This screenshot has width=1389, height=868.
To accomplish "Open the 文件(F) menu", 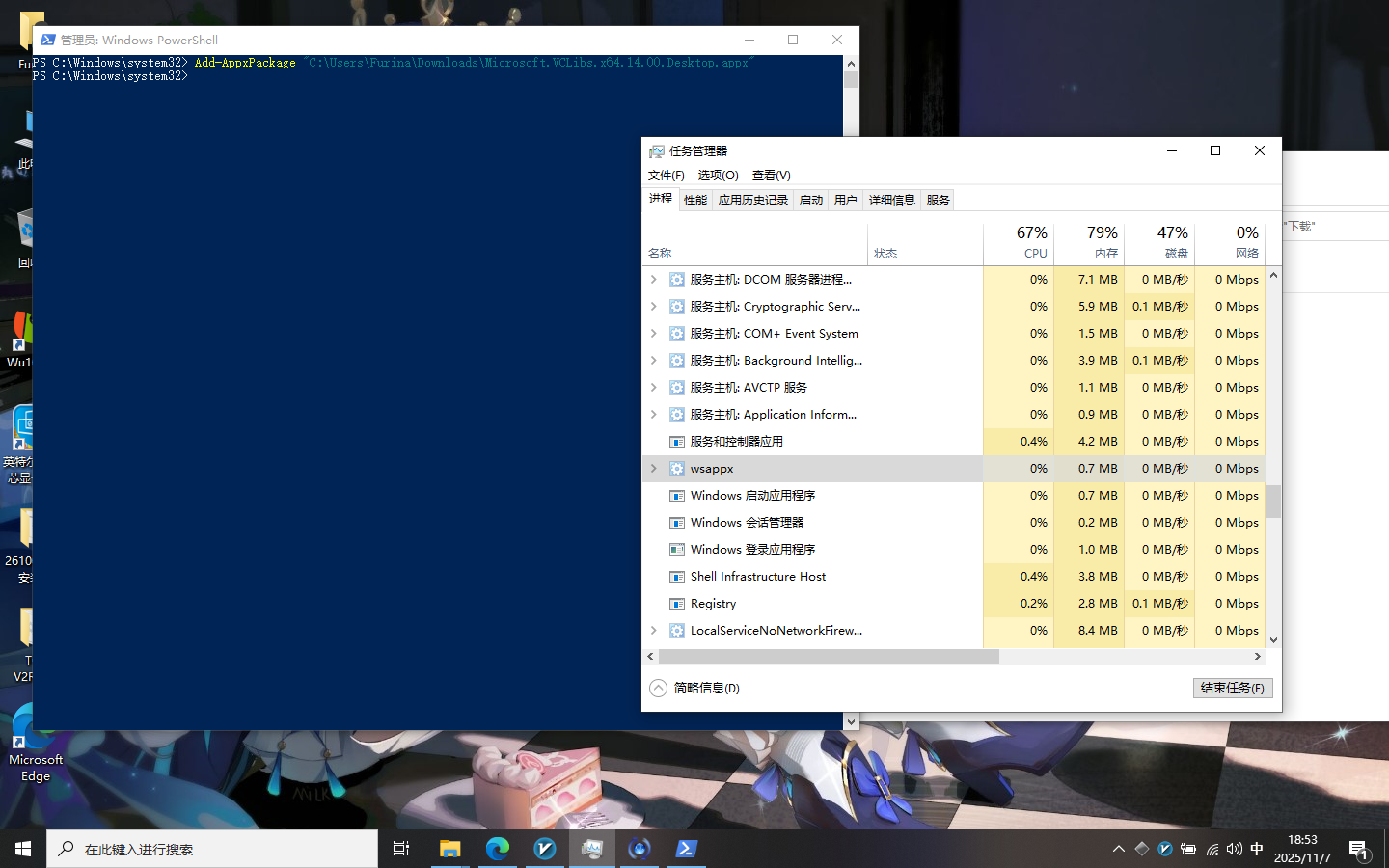I will pyautogui.click(x=666, y=176).
